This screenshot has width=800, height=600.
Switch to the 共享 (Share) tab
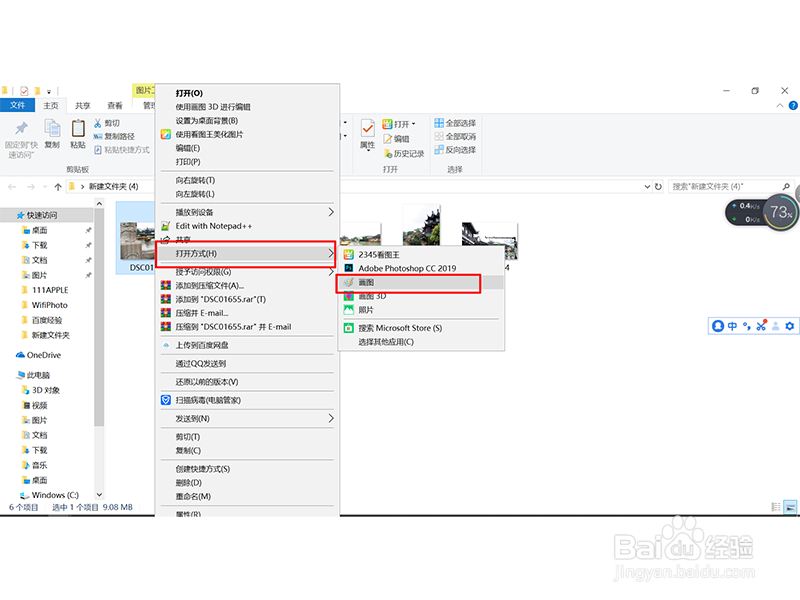(x=83, y=106)
